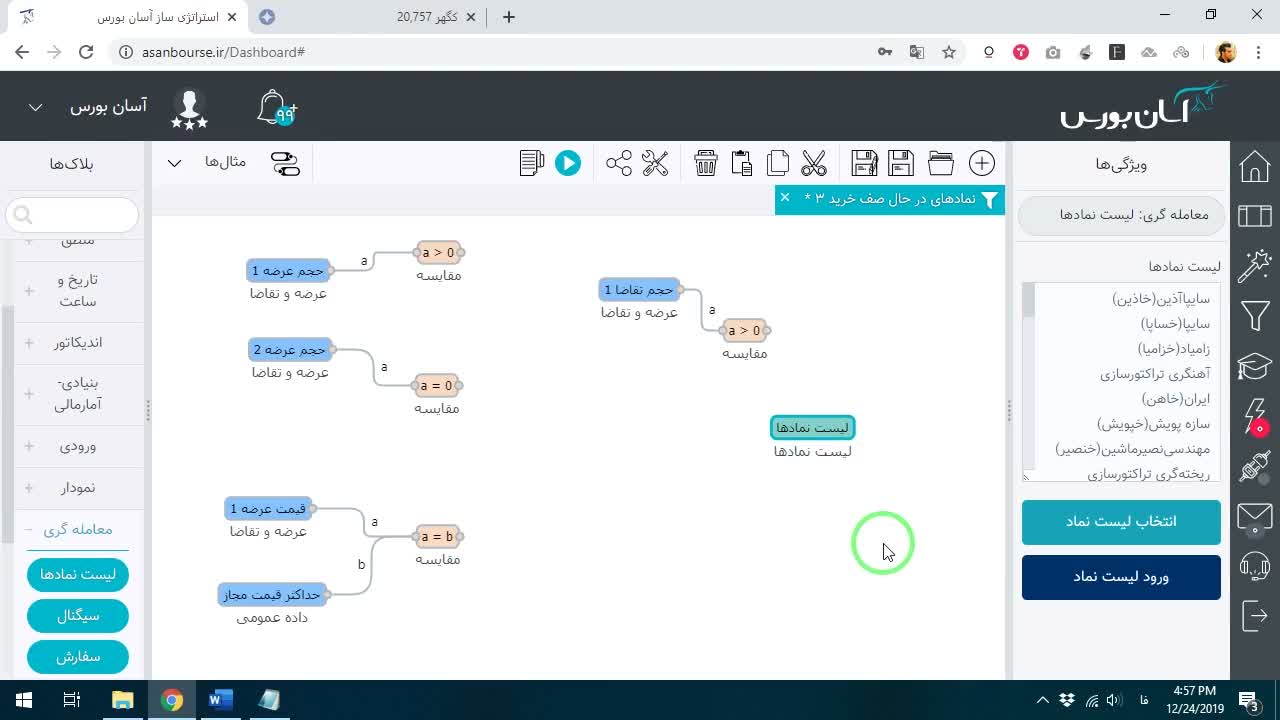This screenshot has width=1280, height=720.
Task: Open Word from the Windows taskbar
Action: (x=220, y=700)
